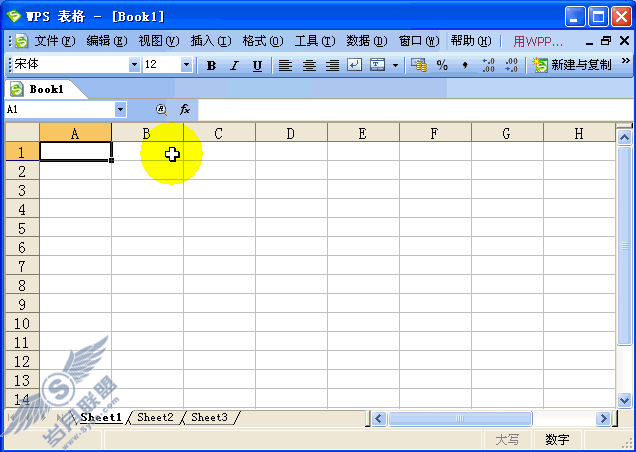
Task: Select the Book1 document tab
Action: click(x=45, y=89)
